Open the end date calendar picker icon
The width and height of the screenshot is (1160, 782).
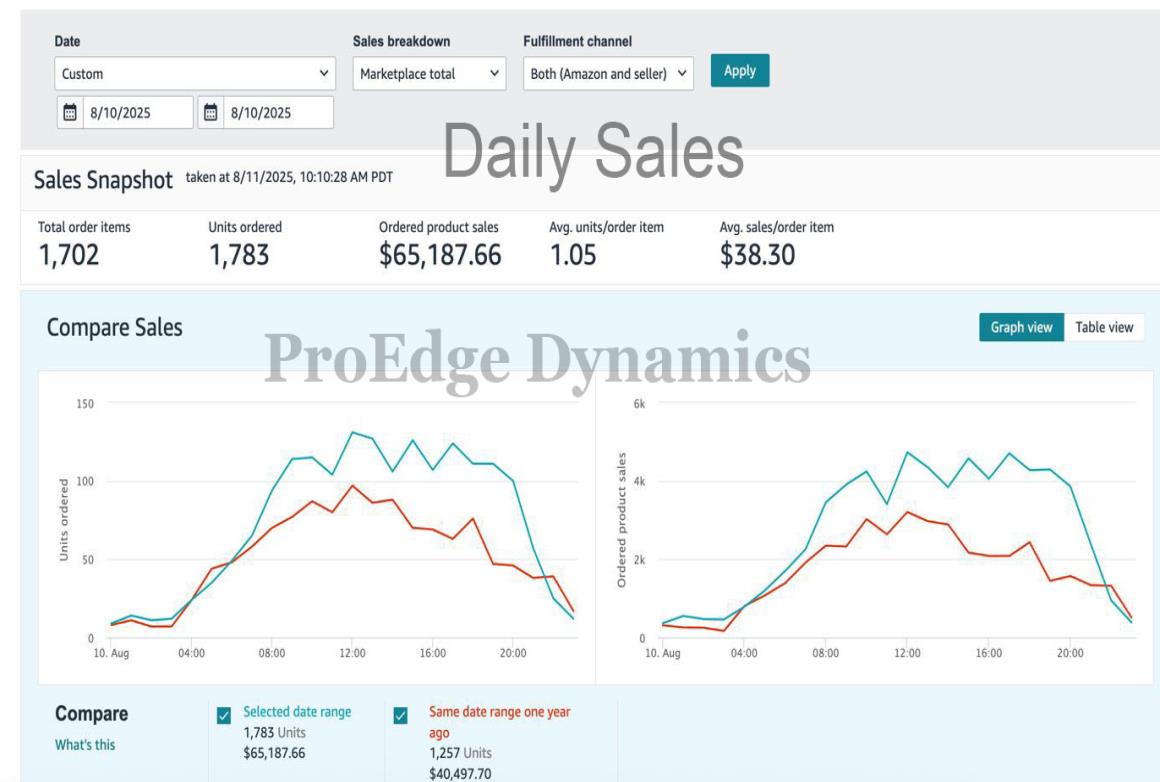tap(210, 113)
